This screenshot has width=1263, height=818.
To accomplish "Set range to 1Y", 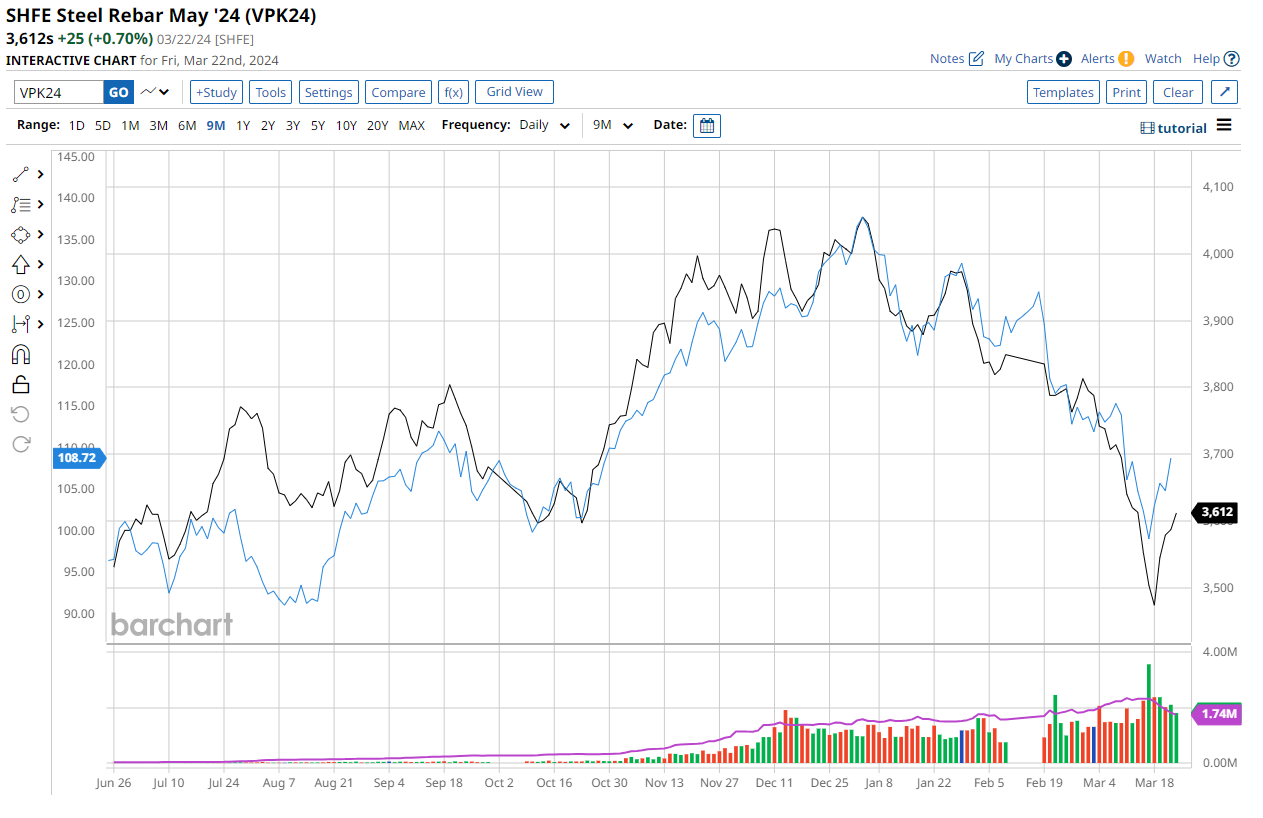I will pos(243,125).
